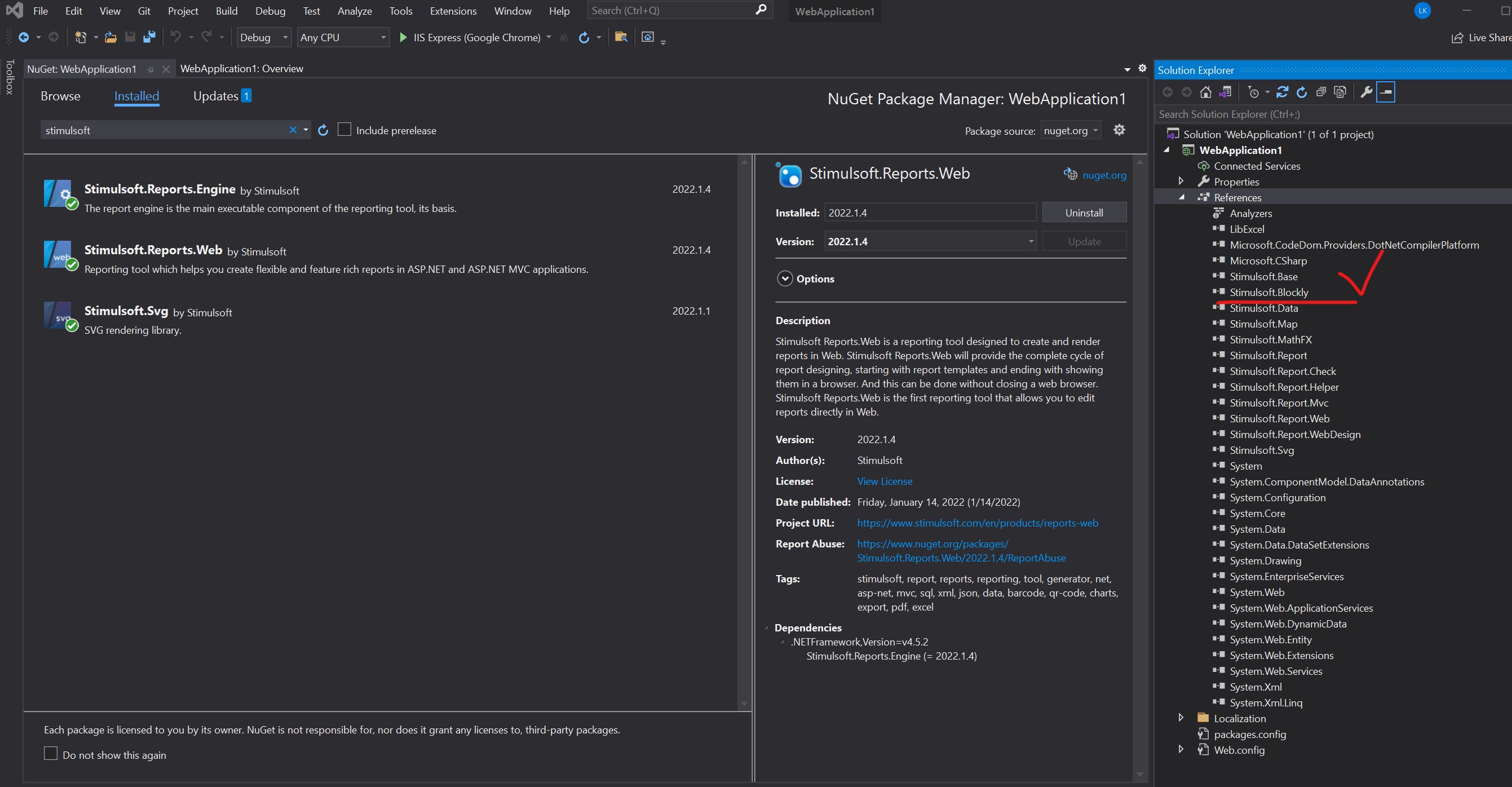Click the Uninstall button for Stimulsoft.Reports.Web

pos(1083,213)
